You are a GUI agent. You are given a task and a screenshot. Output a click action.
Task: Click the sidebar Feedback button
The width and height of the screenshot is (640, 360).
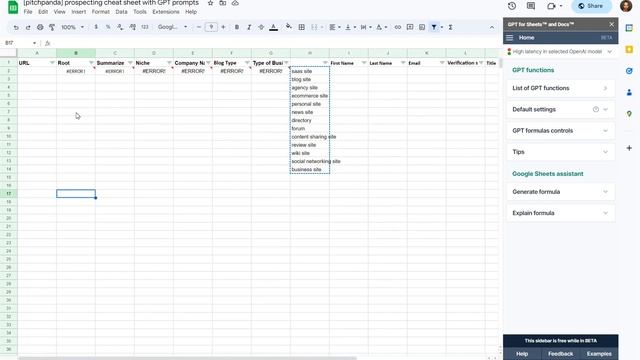[x=560, y=353]
